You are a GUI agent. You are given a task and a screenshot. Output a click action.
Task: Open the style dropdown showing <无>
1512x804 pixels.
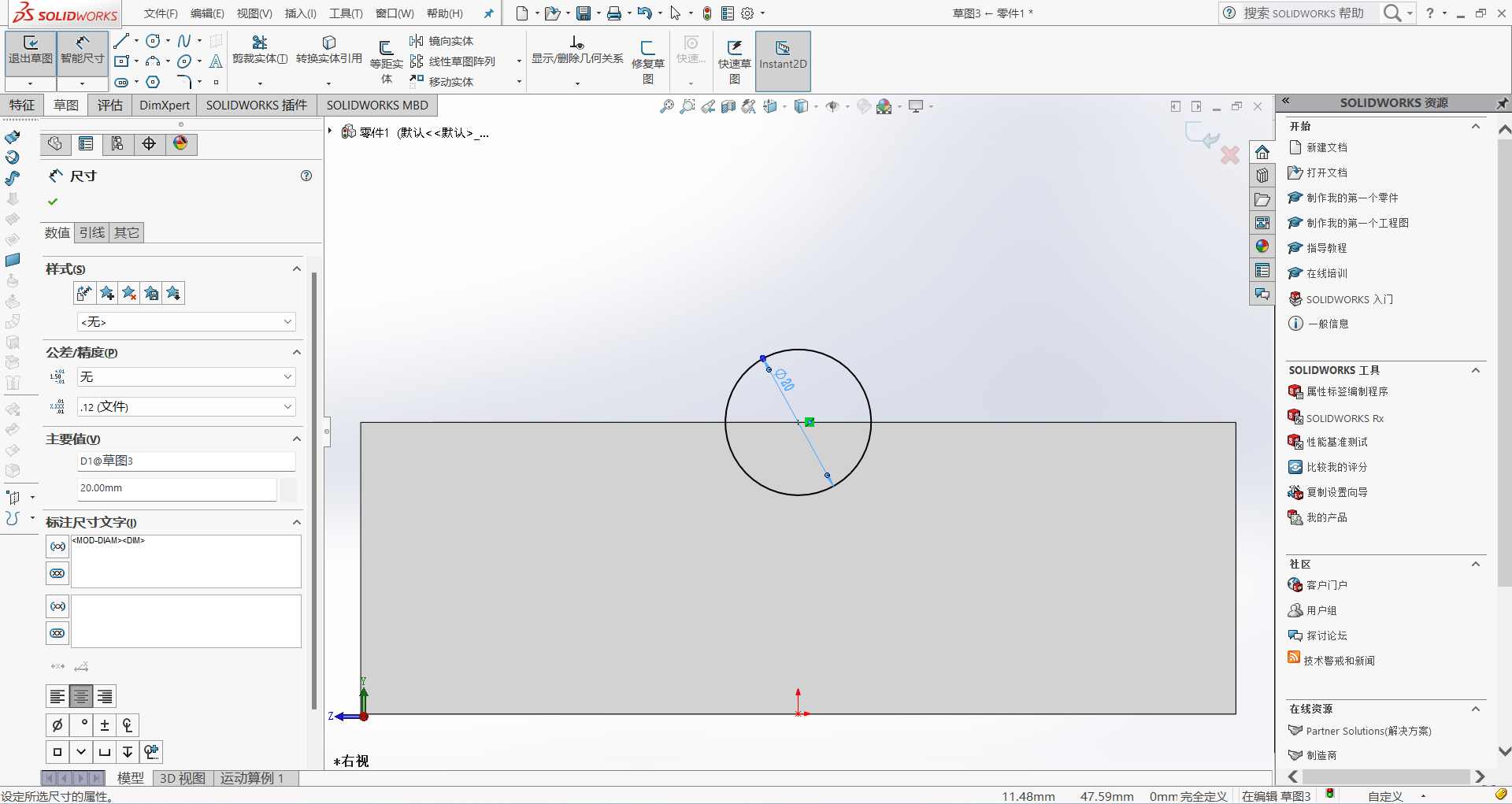tap(186, 322)
